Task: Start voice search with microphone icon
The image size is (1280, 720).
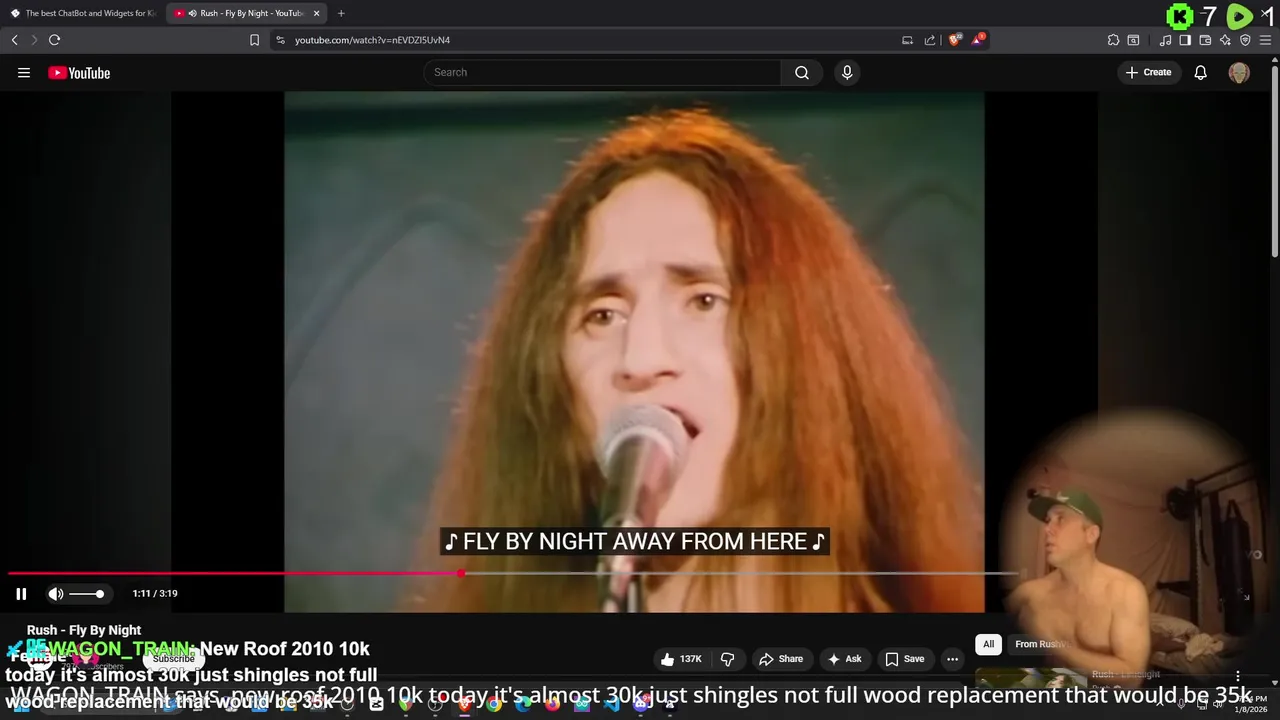Action: 847,72
